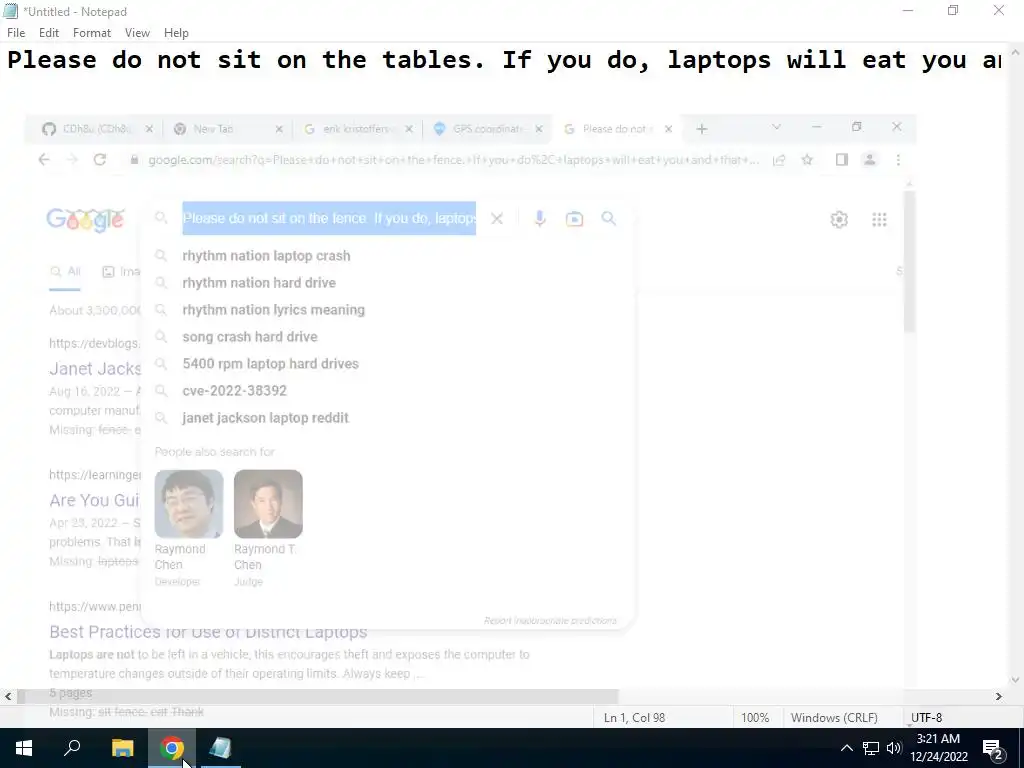Open Google search by image camera icon
1024x768 pixels.
pos(574,219)
